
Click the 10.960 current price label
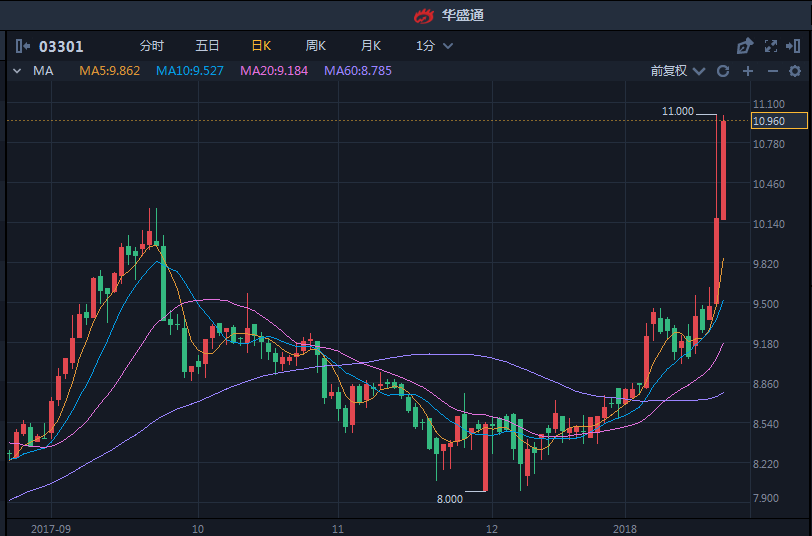[768, 121]
